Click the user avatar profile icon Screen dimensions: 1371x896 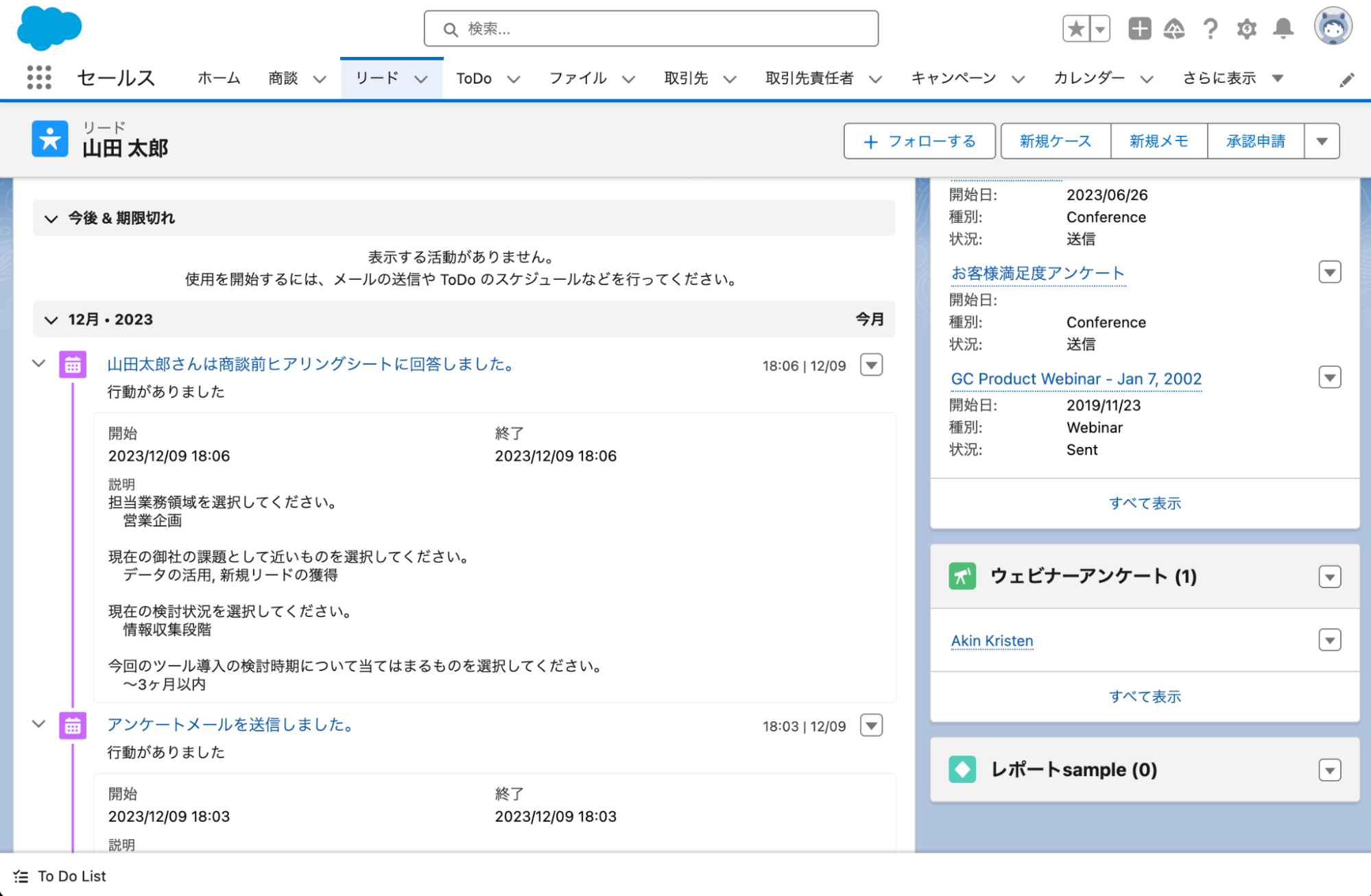(x=1333, y=27)
